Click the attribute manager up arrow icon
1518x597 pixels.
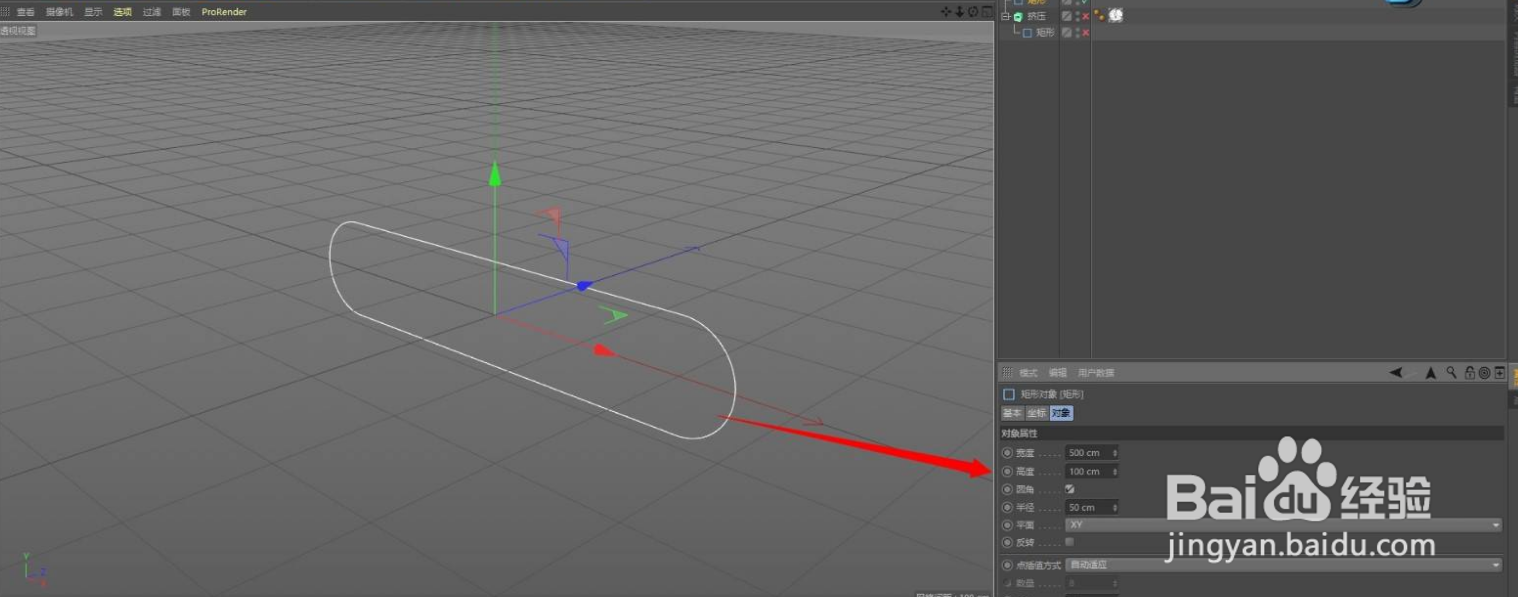1431,373
